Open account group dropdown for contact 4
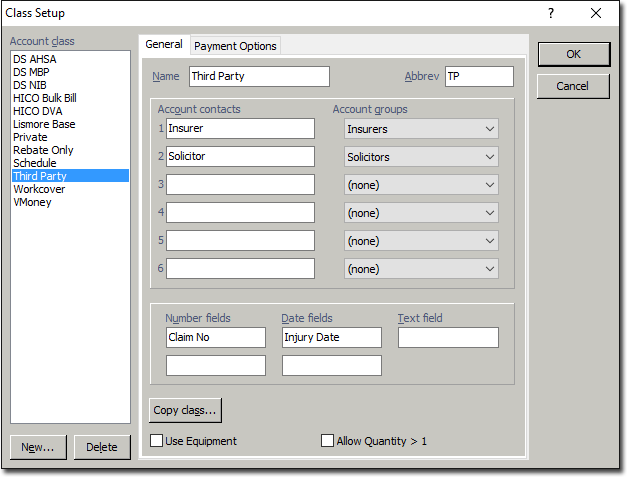The width and height of the screenshot is (627, 477). click(421, 213)
